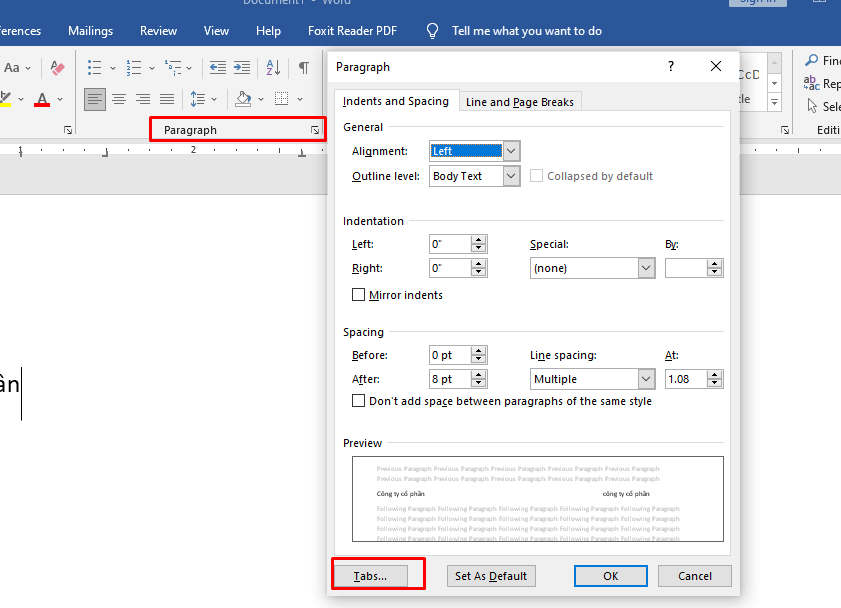Viewport: 841px width, 608px height.
Task: Dismiss the dialog with Cancel
Action: pos(695,576)
